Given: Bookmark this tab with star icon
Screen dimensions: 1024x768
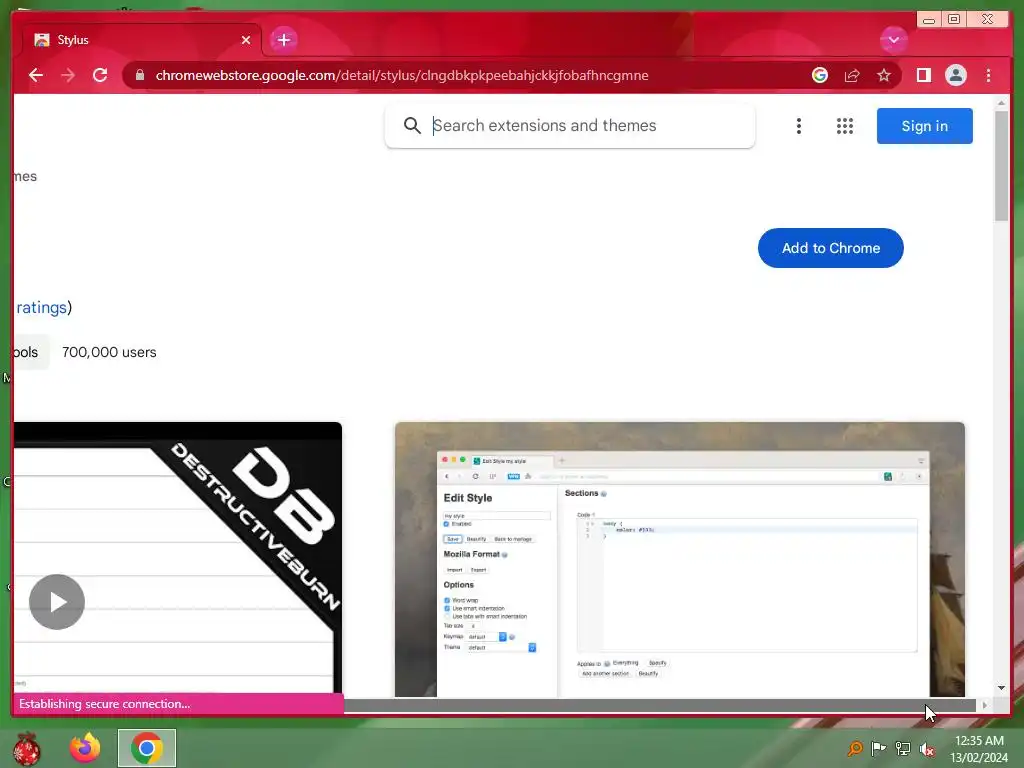Looking at the screenshot, I should [884, 75].
